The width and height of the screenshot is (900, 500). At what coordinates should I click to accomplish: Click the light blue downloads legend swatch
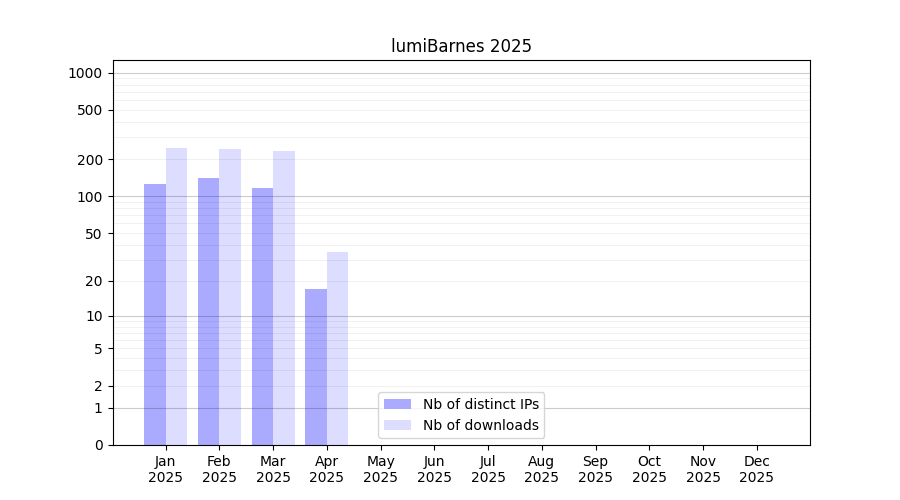[397, 425]
